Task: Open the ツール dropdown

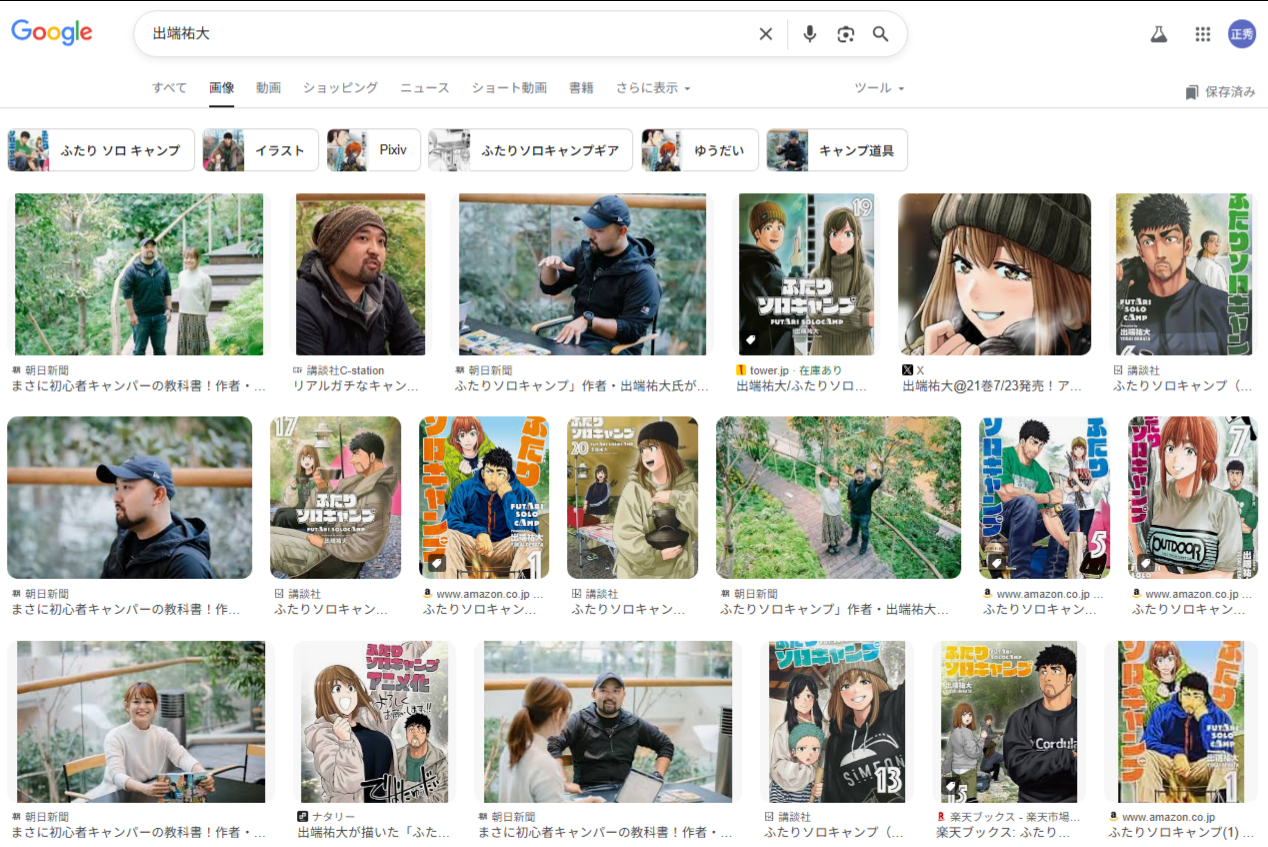Action: 879,88
